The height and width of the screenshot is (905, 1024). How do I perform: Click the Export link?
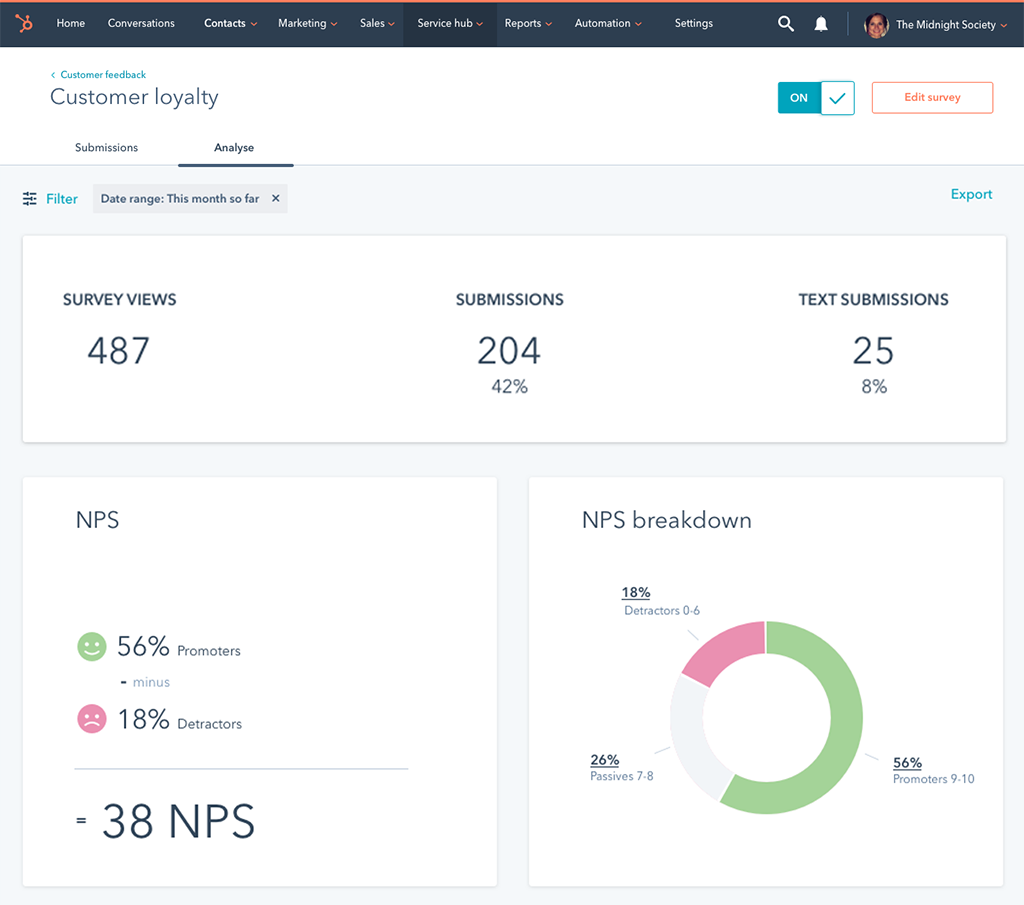pos(971,194)
